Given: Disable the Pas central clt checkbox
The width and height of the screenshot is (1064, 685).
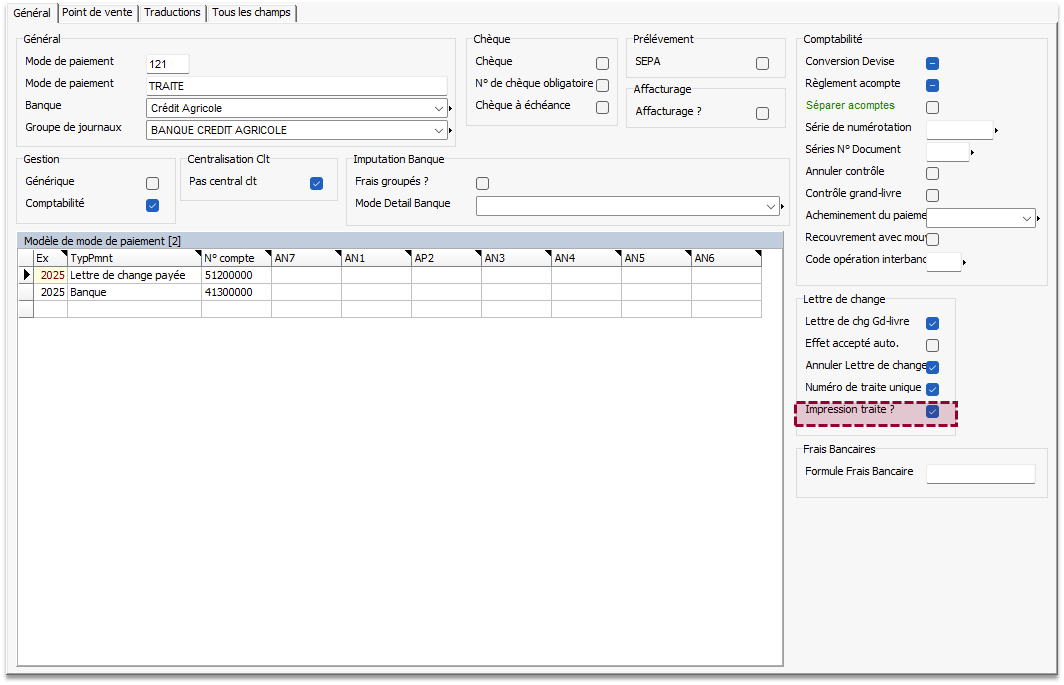Looking at the screenshot, I should tap(316, 184).
